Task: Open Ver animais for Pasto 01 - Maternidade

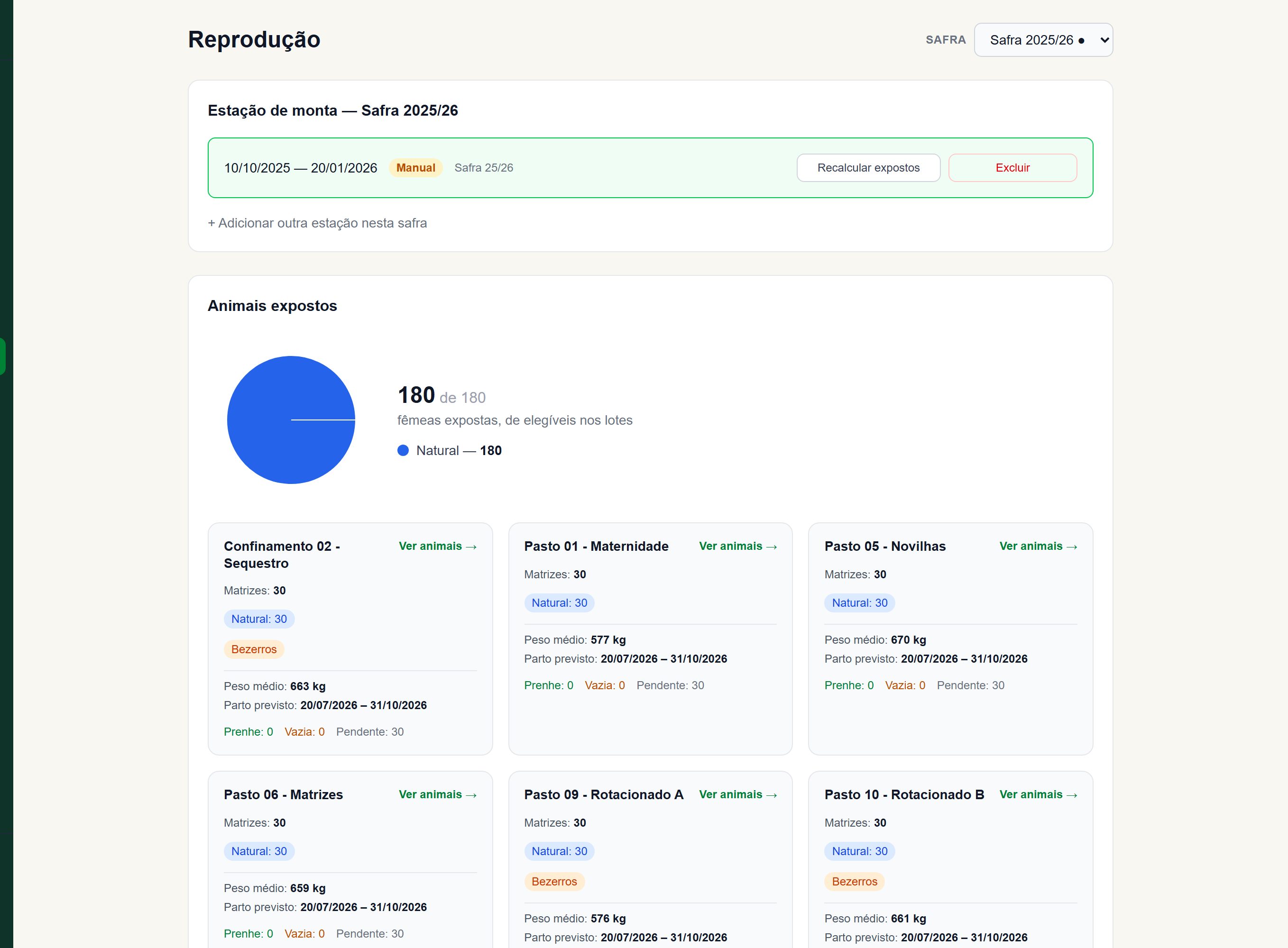Action: tap(737, 547)
